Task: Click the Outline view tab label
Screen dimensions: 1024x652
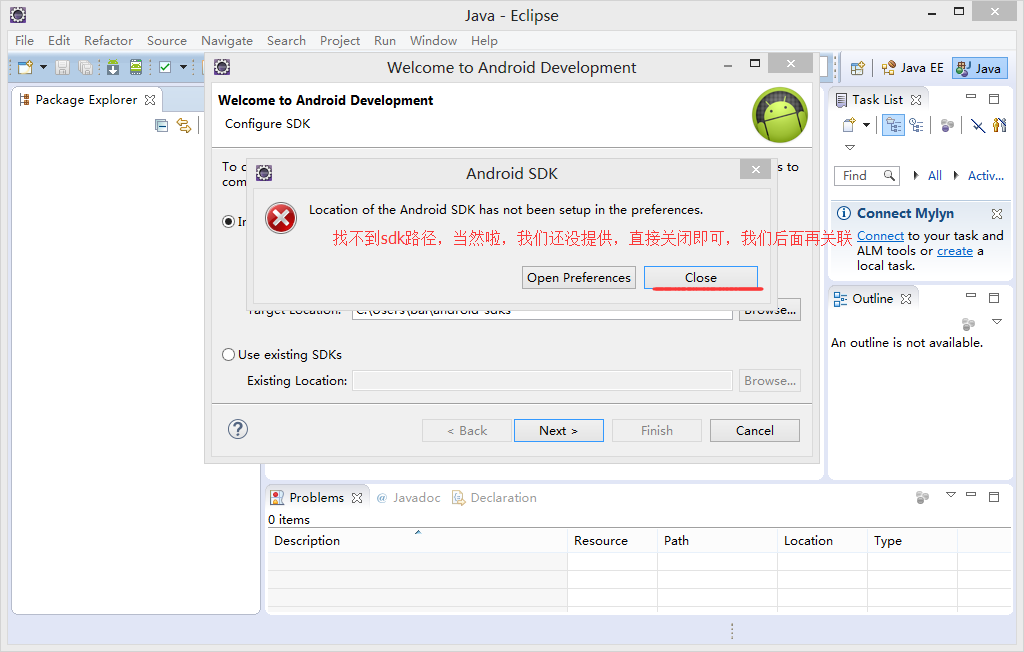Action: (x=872, y=299)
